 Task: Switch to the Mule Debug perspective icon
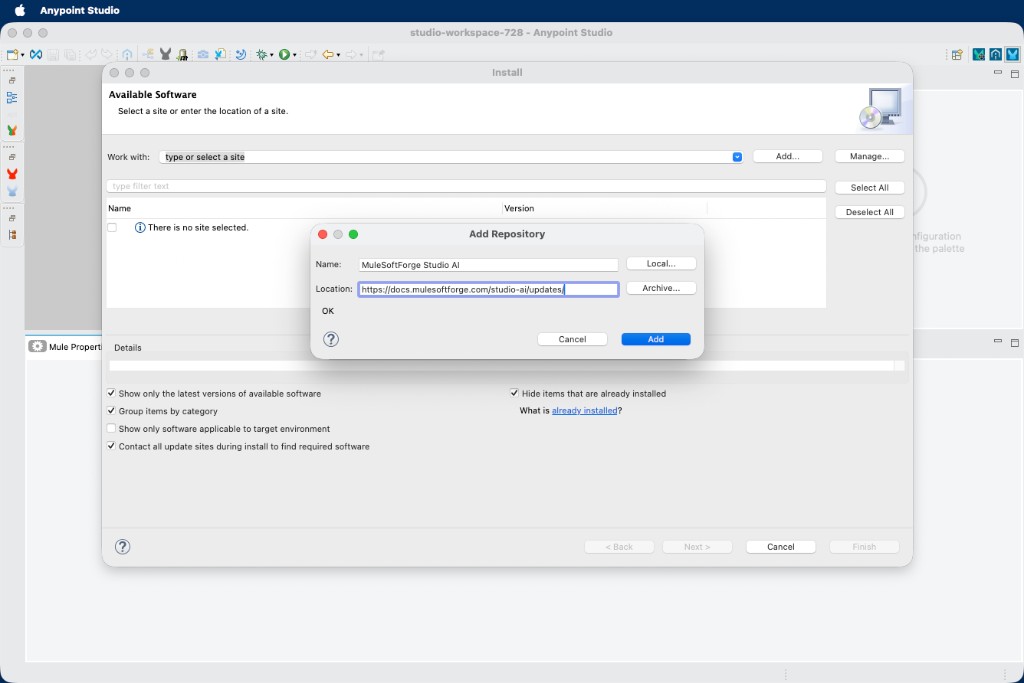click(x=978, y=55)
